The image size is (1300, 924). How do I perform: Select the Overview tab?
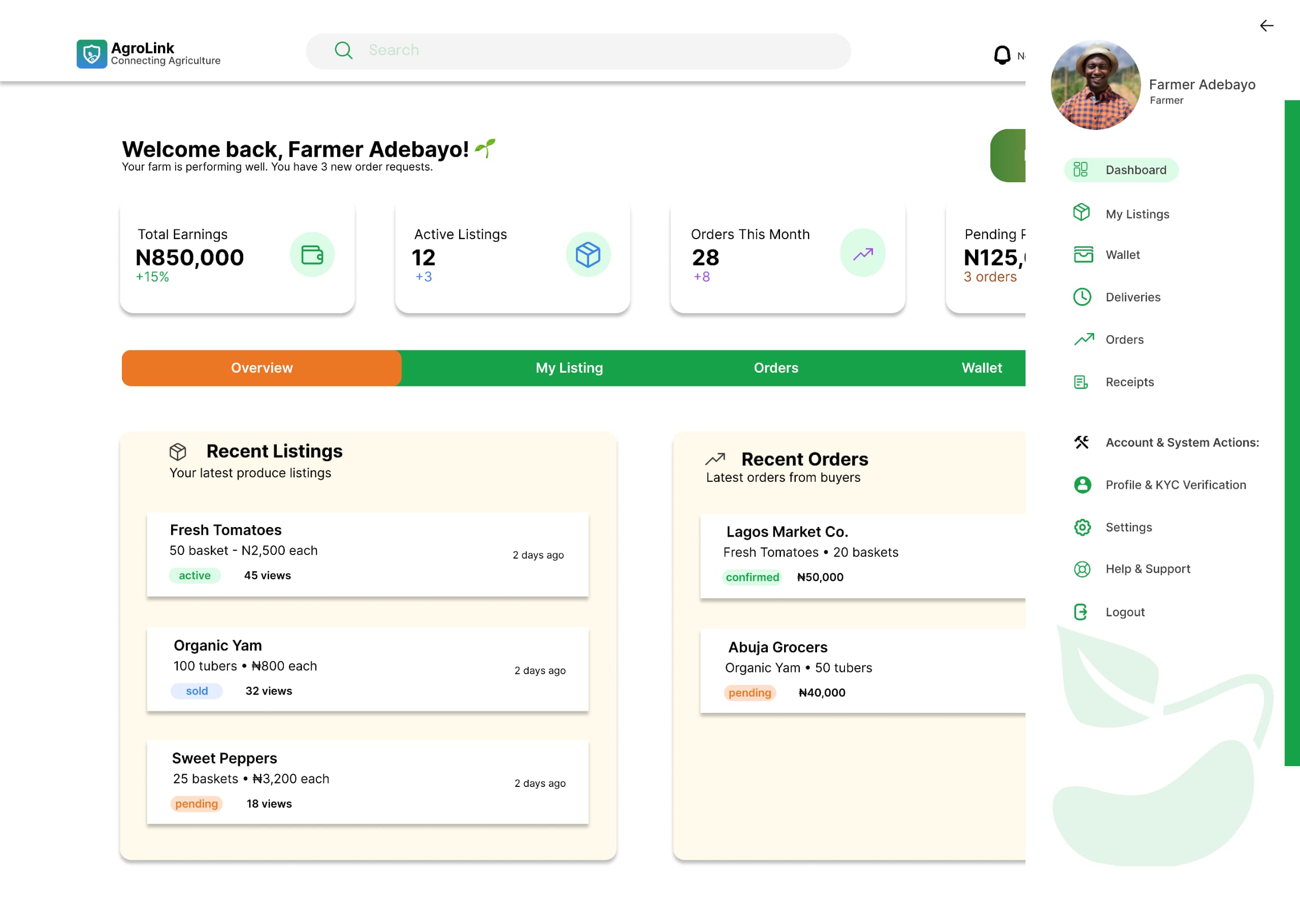(262, 368)
